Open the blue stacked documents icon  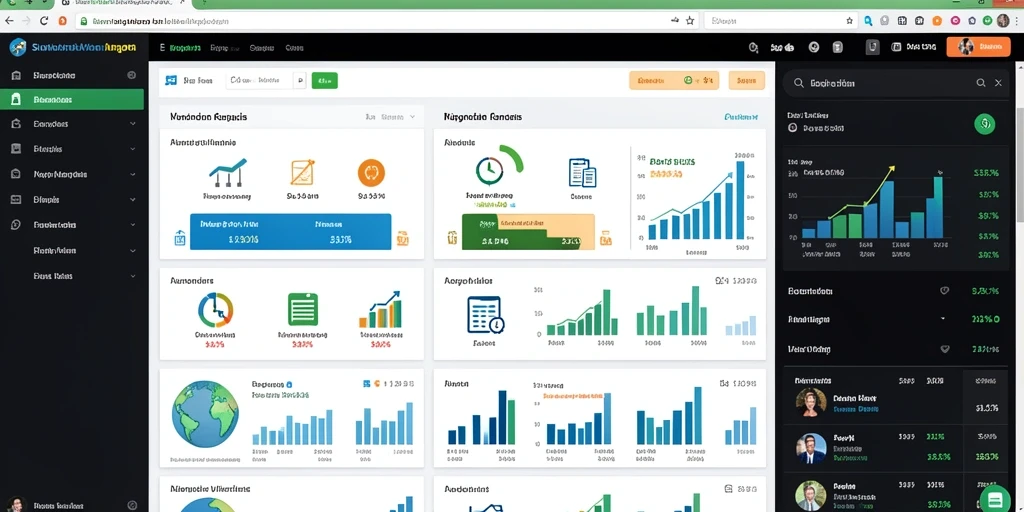point(582,173)
